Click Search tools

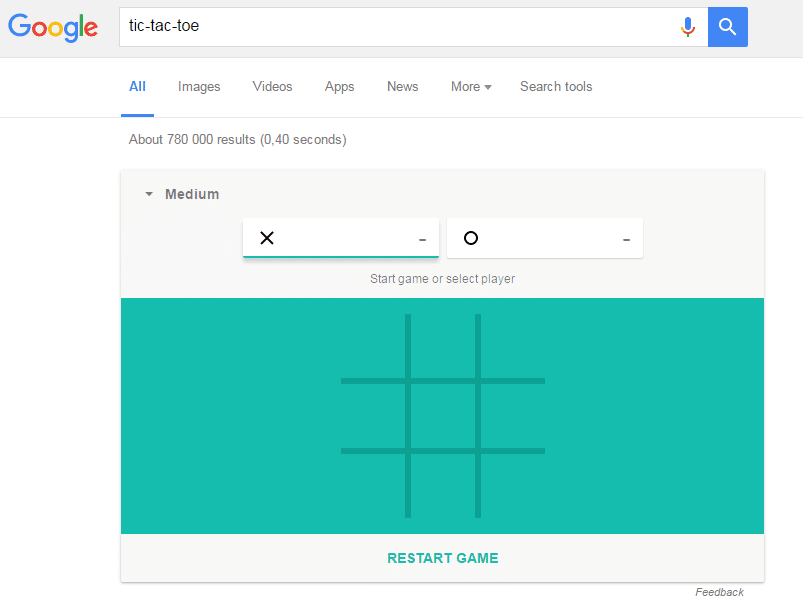click(x=556, y=87)
